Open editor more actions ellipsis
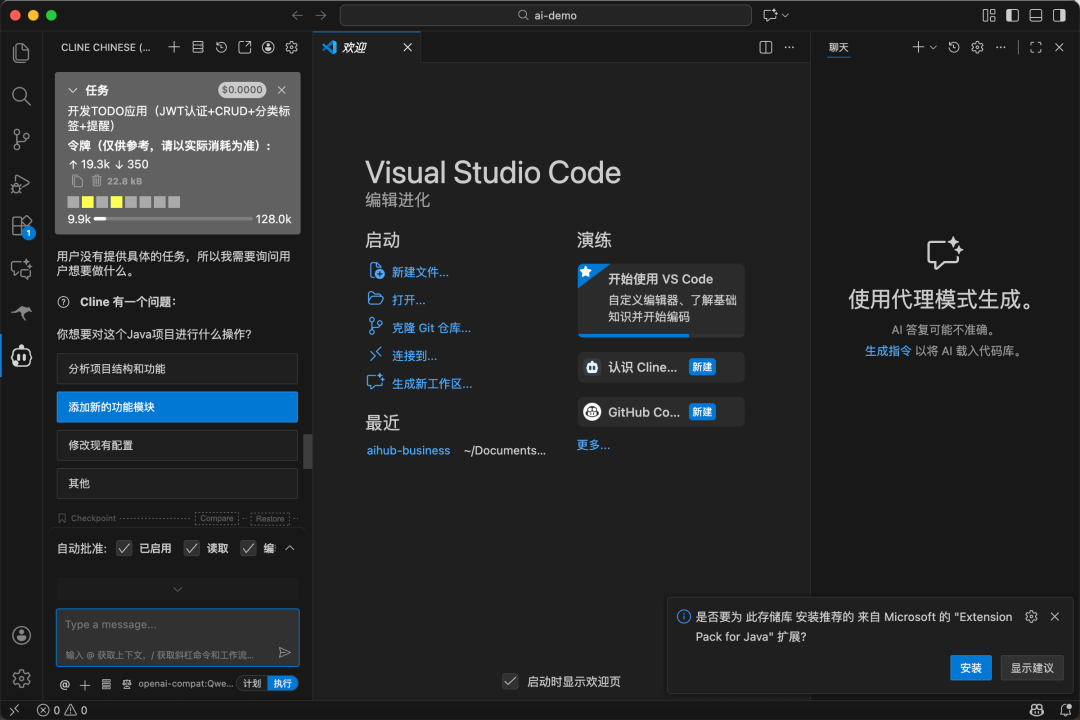Viewport: 1080px width, 720px height. coord(789,47)
